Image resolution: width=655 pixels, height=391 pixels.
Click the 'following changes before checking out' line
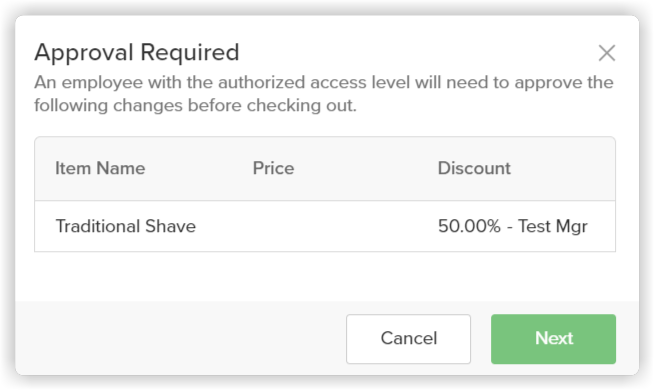coord(195,105)
